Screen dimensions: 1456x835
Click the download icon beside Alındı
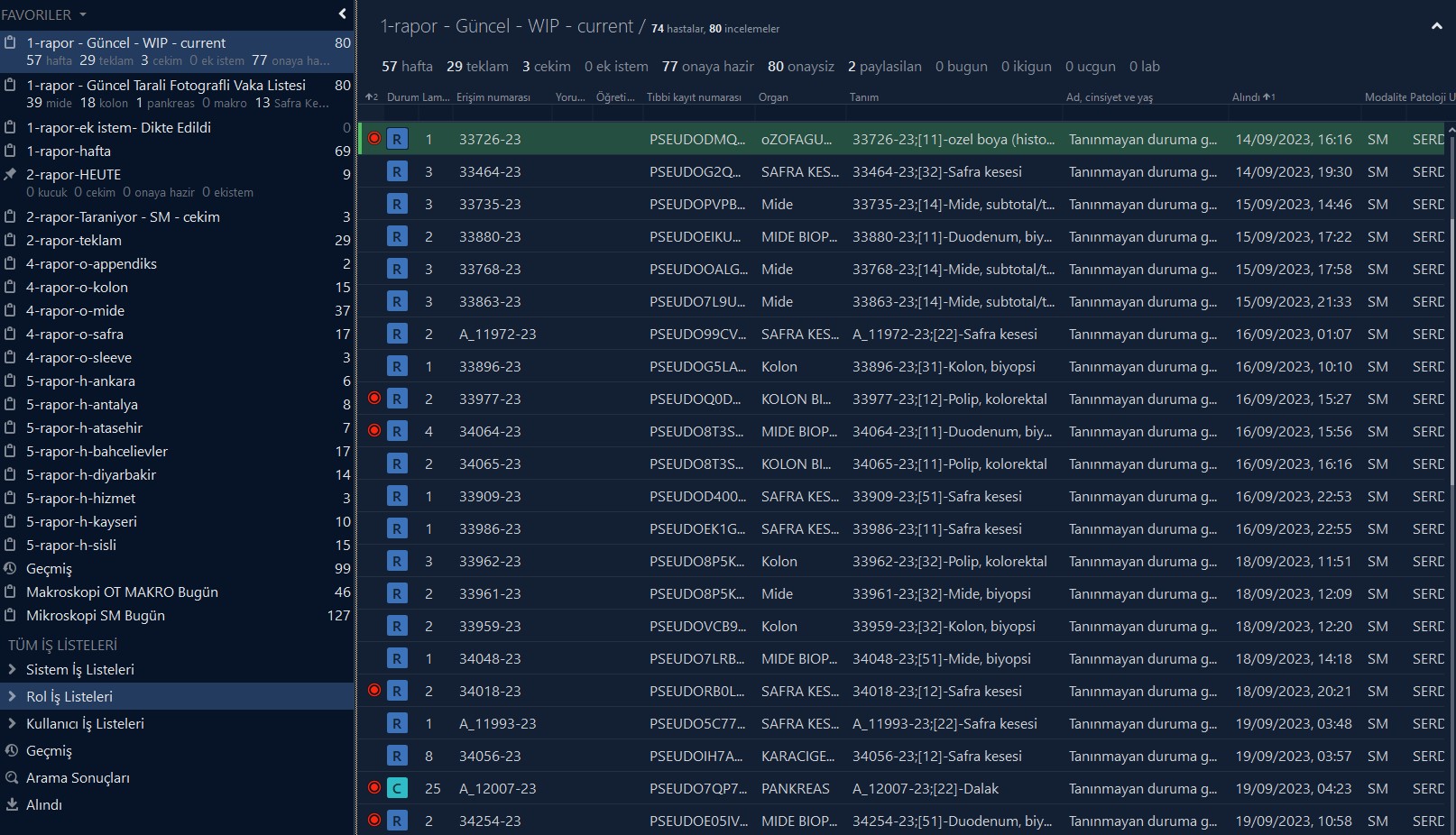point(12,804)
